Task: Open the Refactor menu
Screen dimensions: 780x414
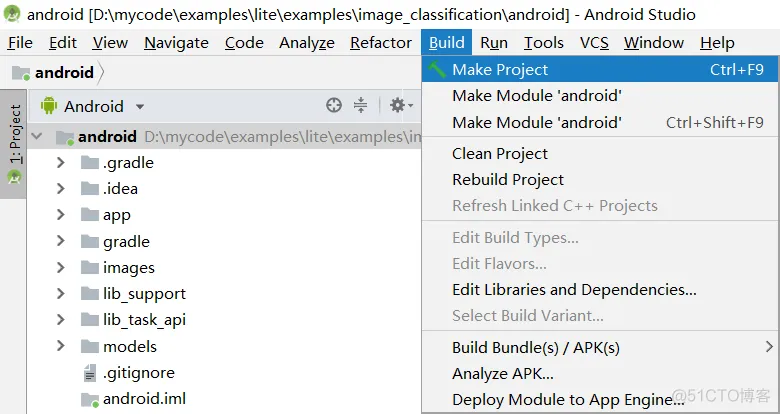Action: click(x=381, y=43)
